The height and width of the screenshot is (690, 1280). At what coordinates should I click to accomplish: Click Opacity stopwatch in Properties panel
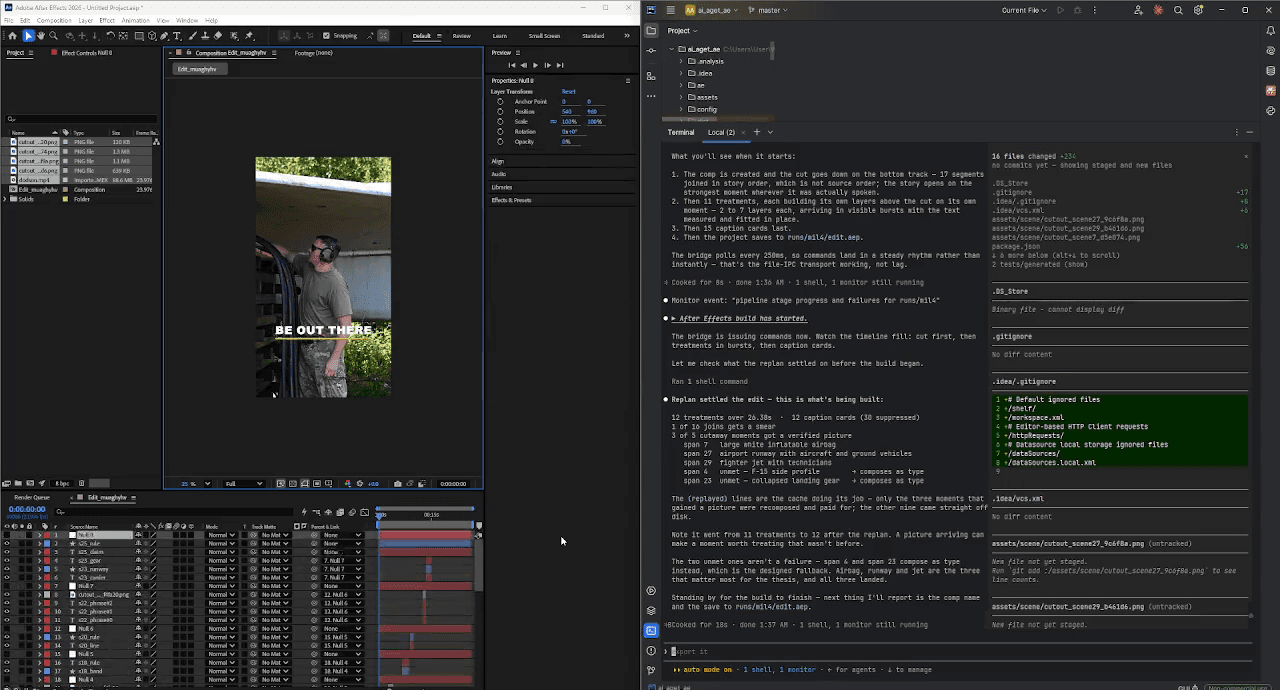coord(500,141)
